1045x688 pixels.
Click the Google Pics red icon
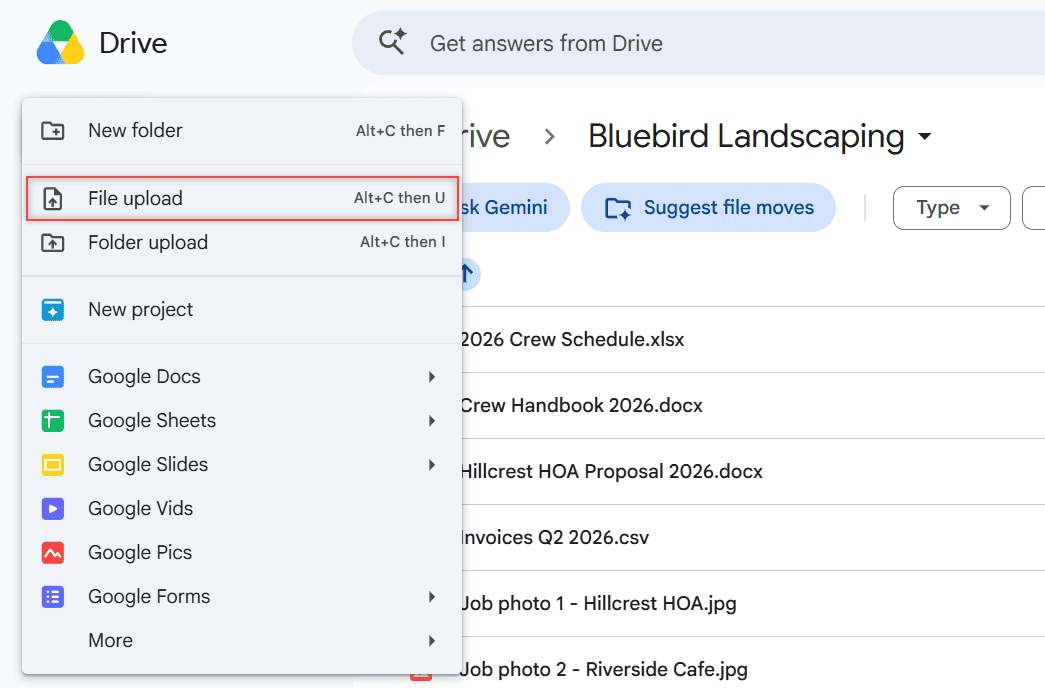[x=53, y=553]
